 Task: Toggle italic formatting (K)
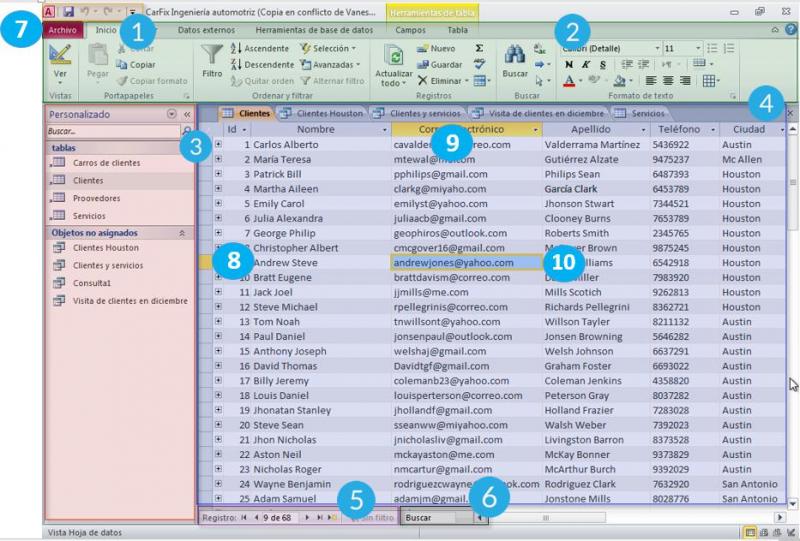coord(585,64)
